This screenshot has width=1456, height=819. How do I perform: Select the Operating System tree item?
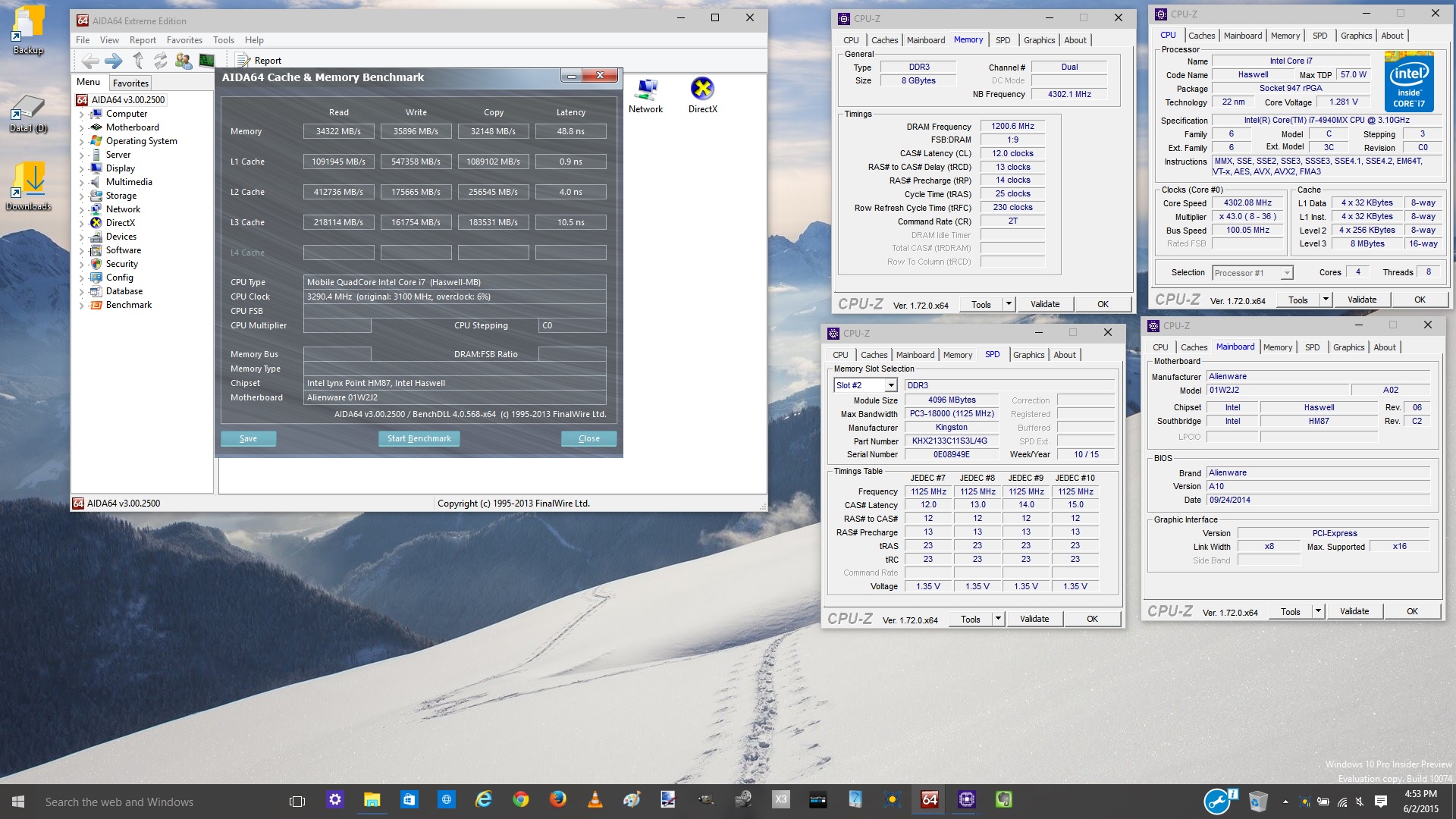(142, 141)
